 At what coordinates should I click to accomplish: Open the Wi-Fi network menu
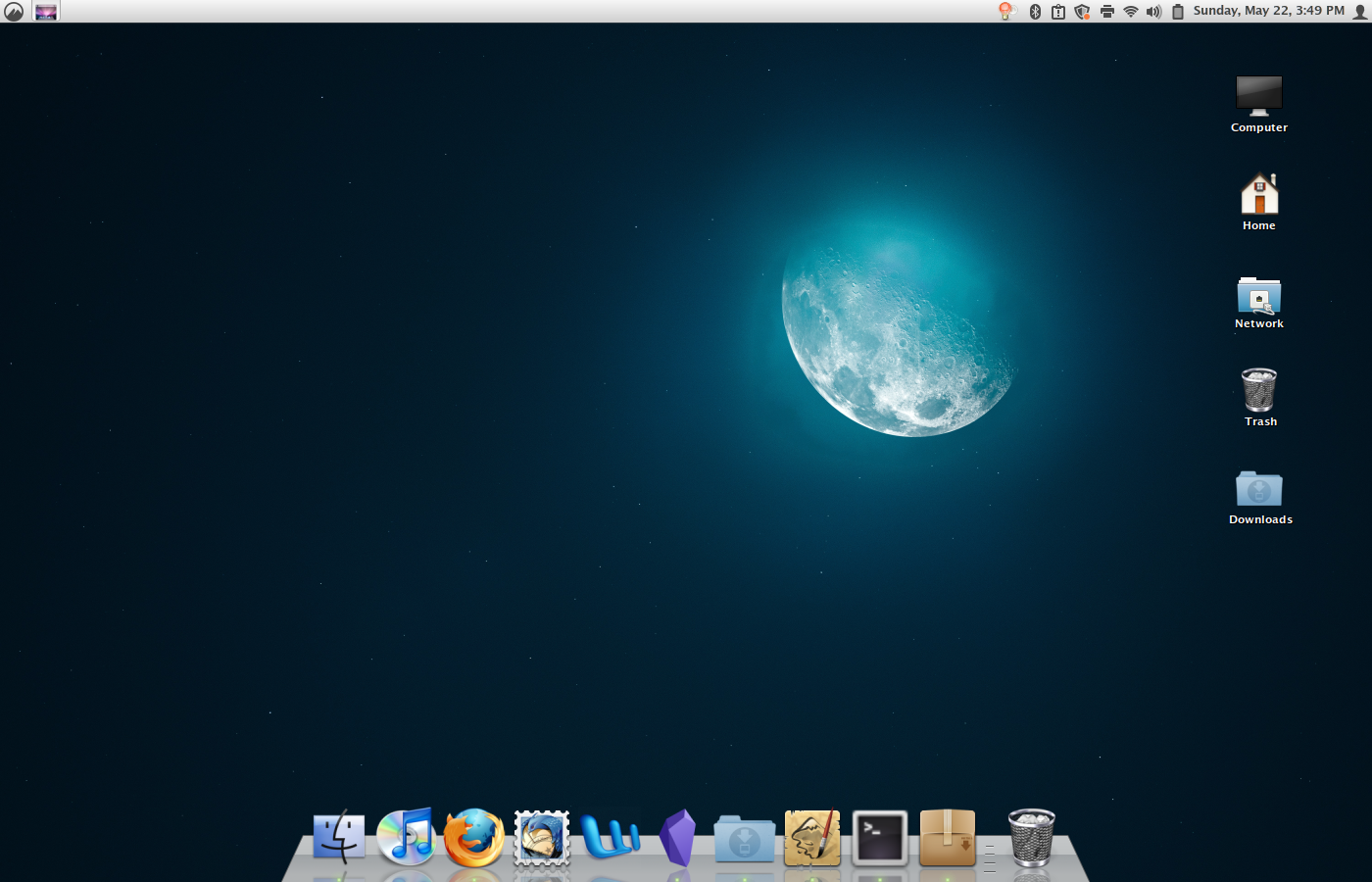click(1131, 12)
